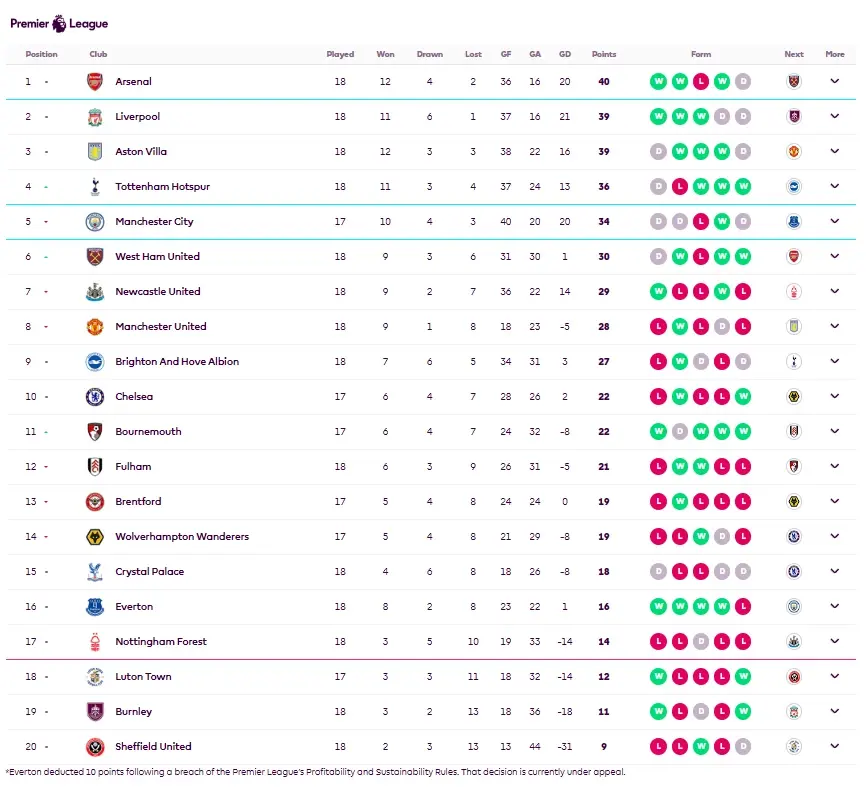Expand the Everton row details

(835, 606)
